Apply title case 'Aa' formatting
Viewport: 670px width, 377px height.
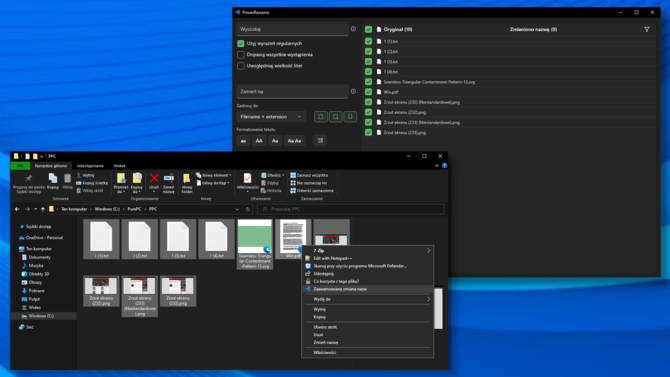[275, 141]
